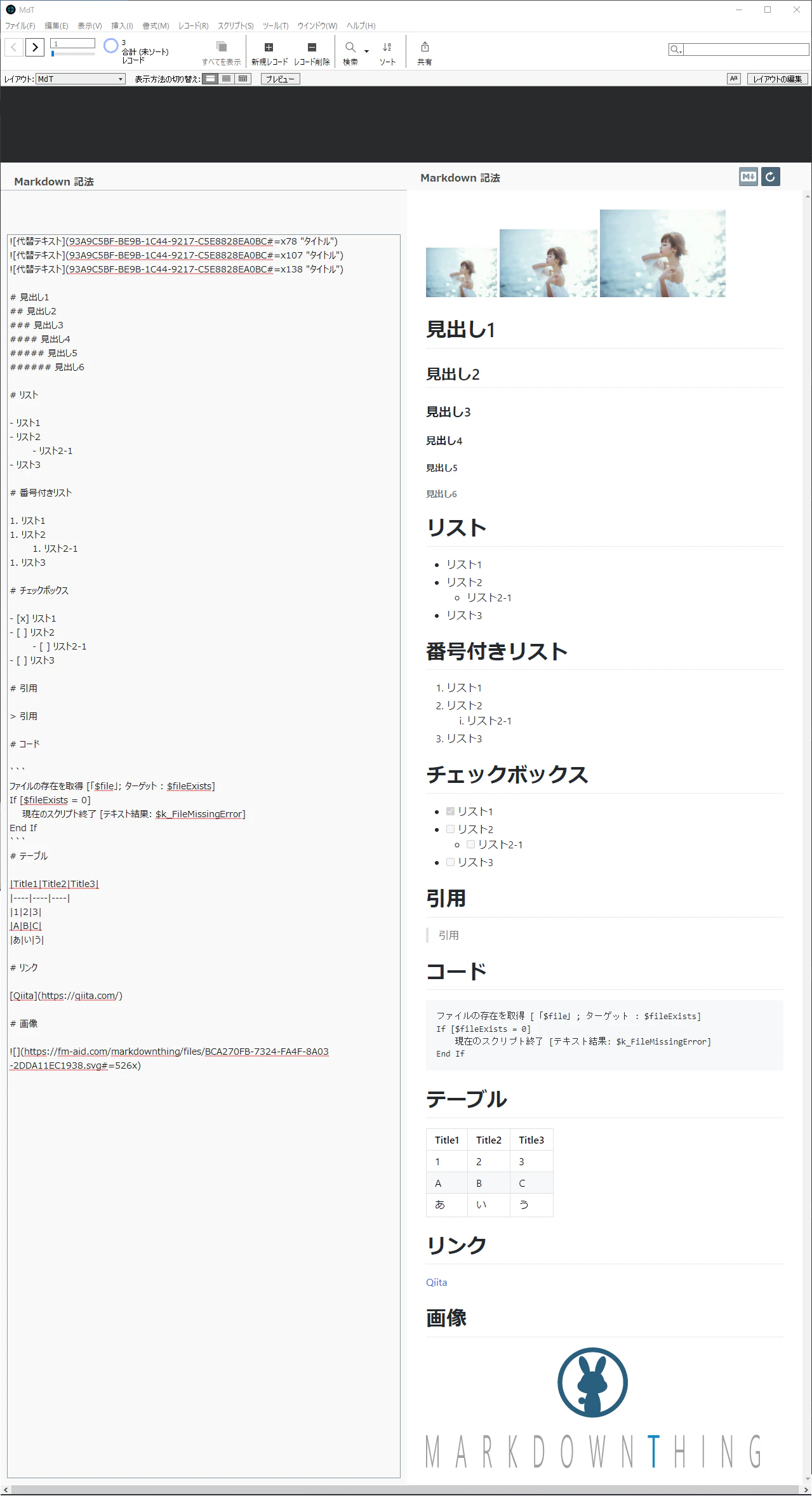Toggle the checked リスト1 checkbox in preview
Screen dimensions: 812x1496
450,811
